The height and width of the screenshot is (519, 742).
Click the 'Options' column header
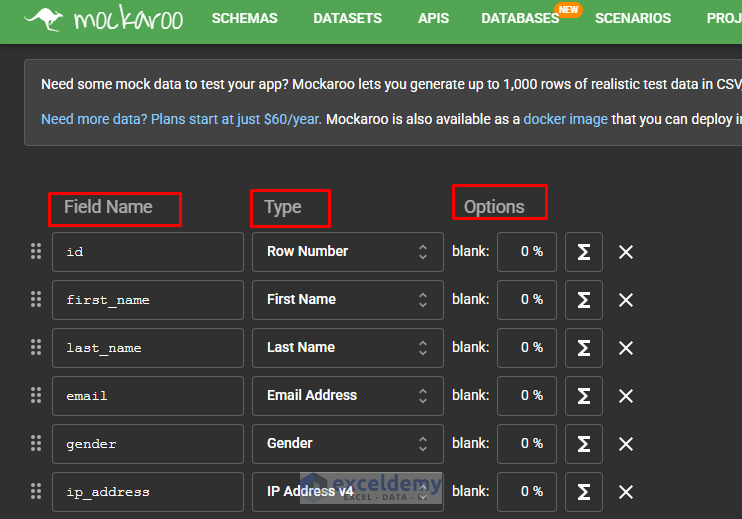tap(494, 207)
